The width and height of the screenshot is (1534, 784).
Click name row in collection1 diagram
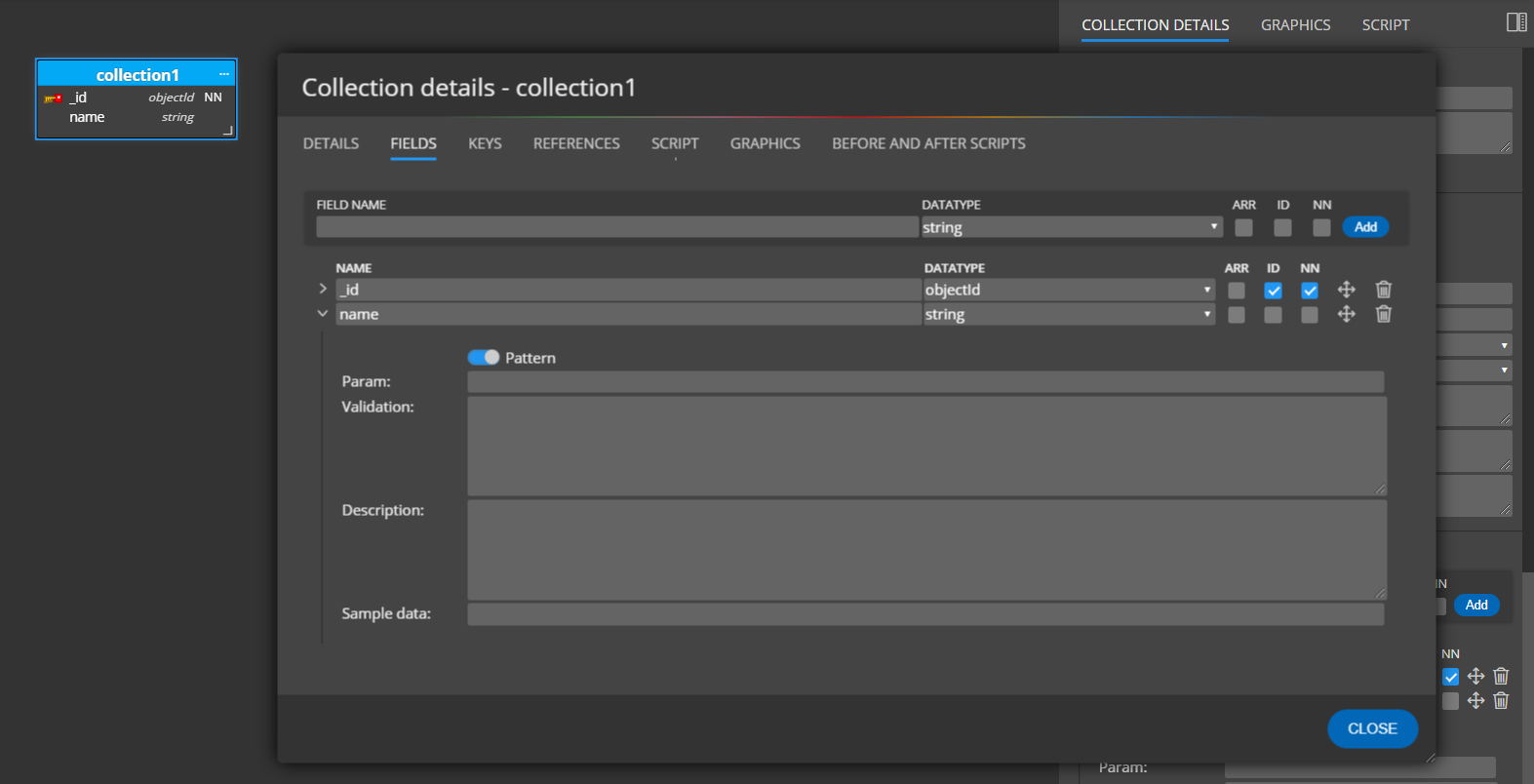click(x=137, y=117)
